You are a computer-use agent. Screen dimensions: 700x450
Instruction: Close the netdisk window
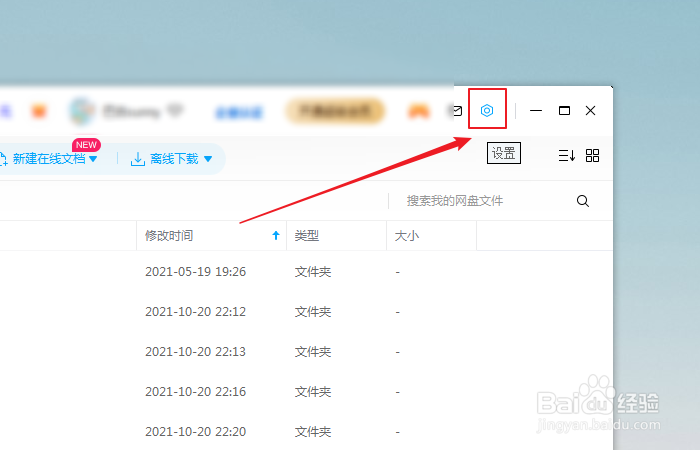tap(590, 110)
